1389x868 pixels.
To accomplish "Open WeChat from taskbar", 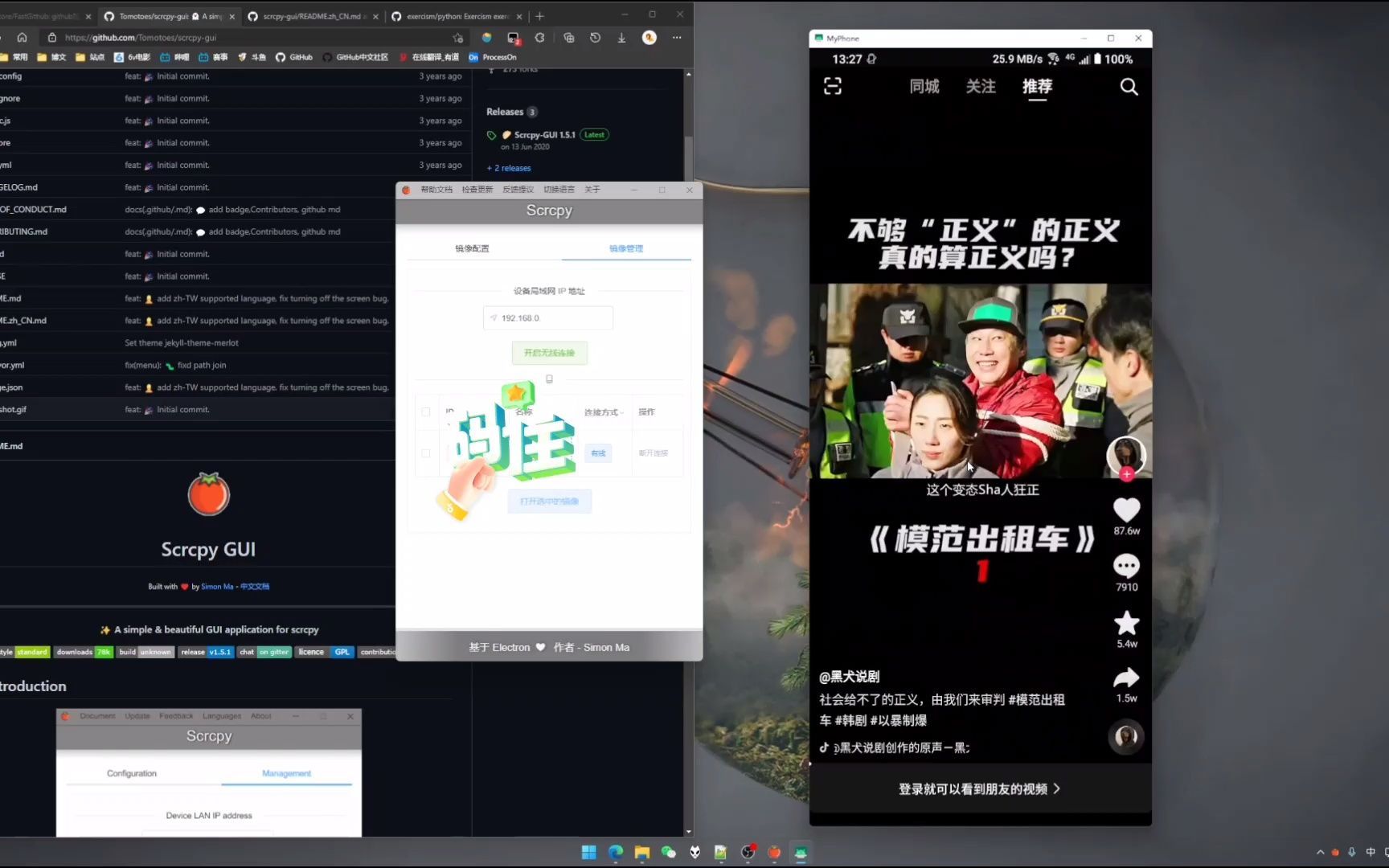I will (669, 852).
